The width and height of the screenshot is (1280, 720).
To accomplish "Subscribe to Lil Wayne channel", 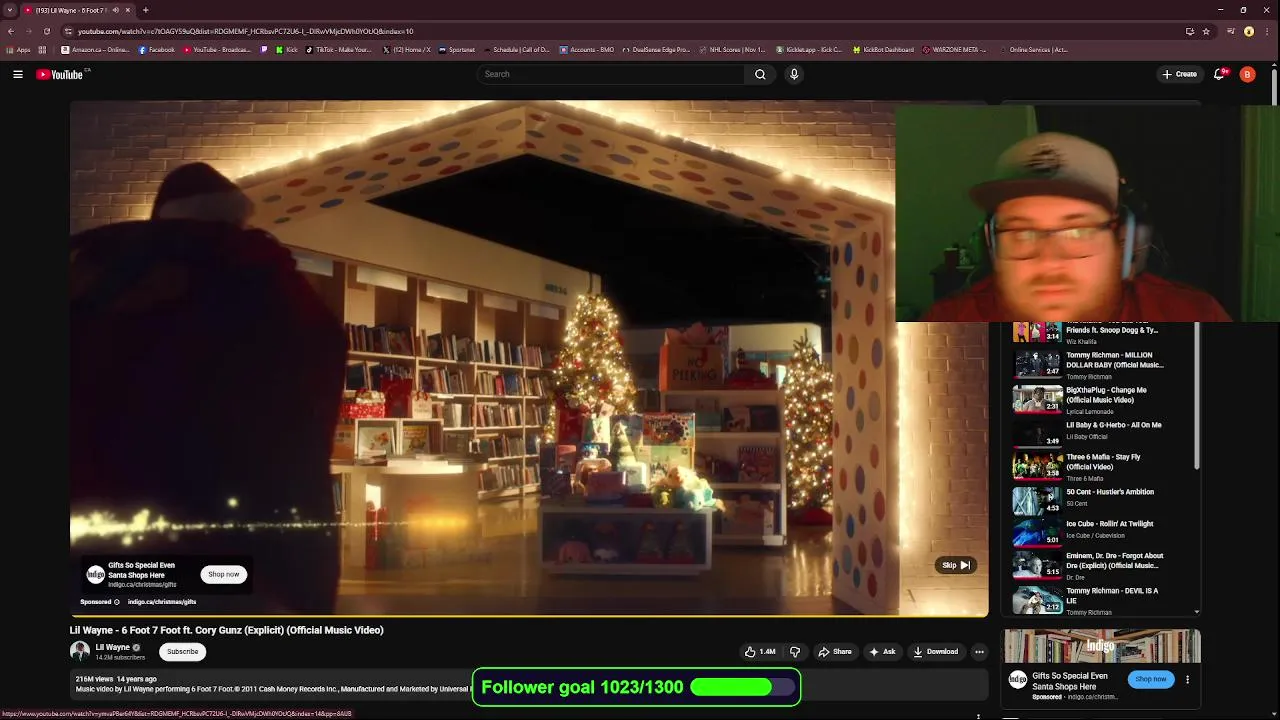I will (x=182, y=651).
